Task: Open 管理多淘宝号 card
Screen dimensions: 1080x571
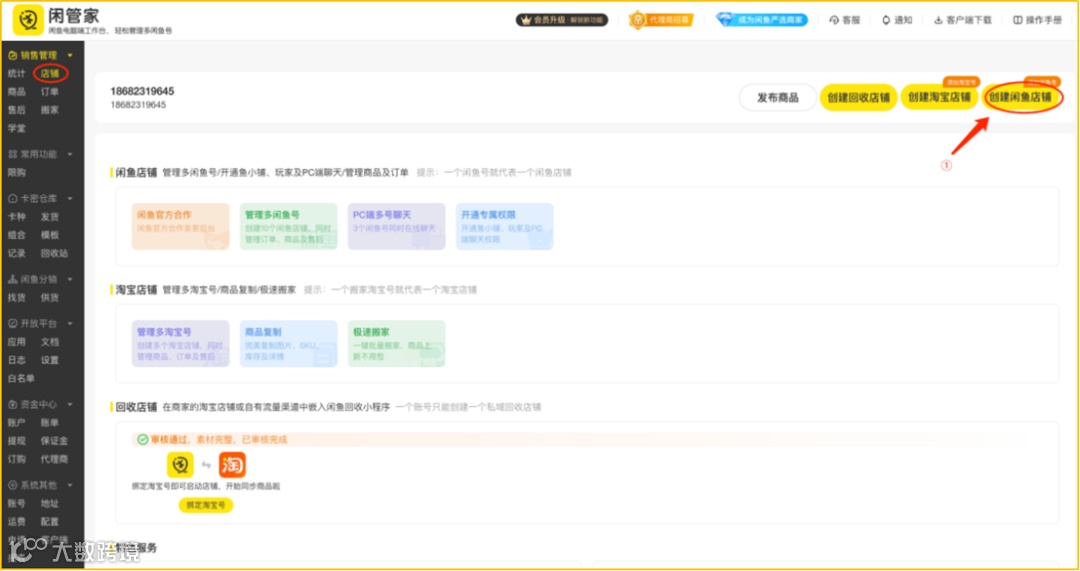Action: click(180, 343)
